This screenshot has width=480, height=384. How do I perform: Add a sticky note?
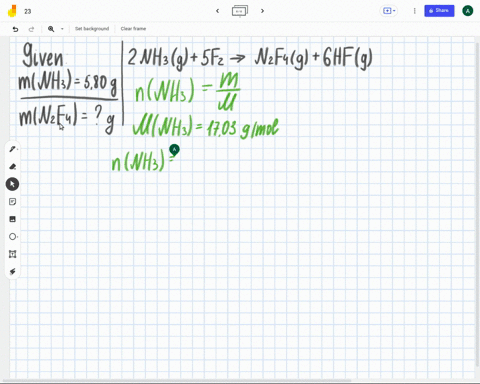pyautogui.click(x=12, y=202)
